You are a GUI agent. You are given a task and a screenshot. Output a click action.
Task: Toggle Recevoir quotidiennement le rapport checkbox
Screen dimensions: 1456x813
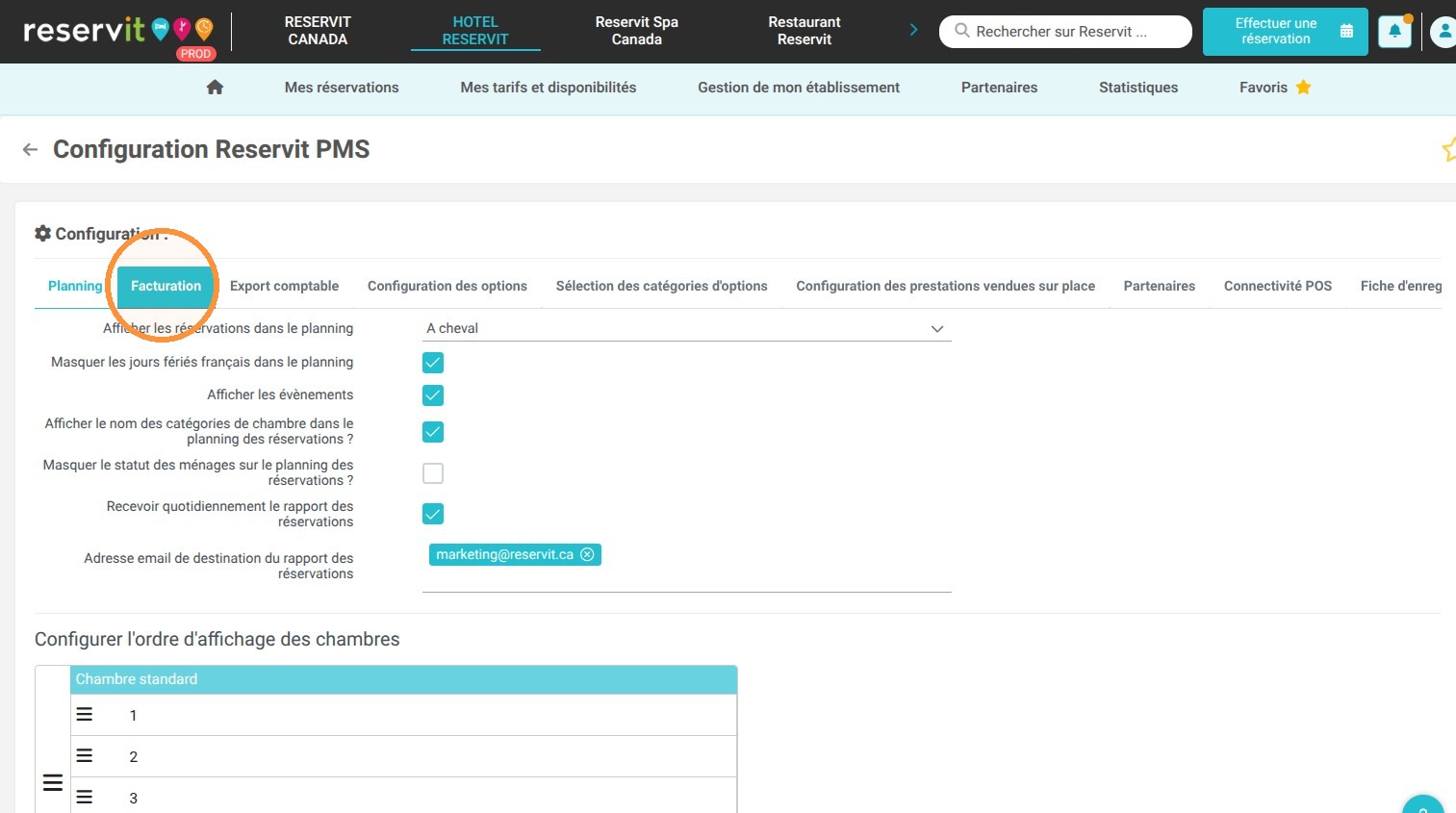tap(433, 514)
